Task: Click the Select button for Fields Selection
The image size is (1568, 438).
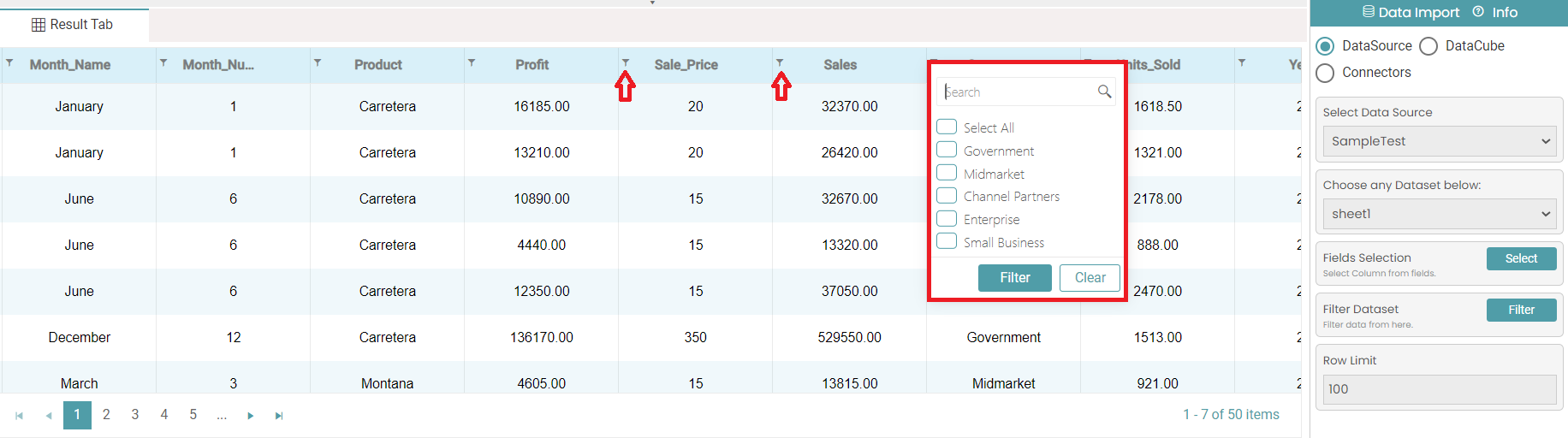Action: [x=1521, y=258]
